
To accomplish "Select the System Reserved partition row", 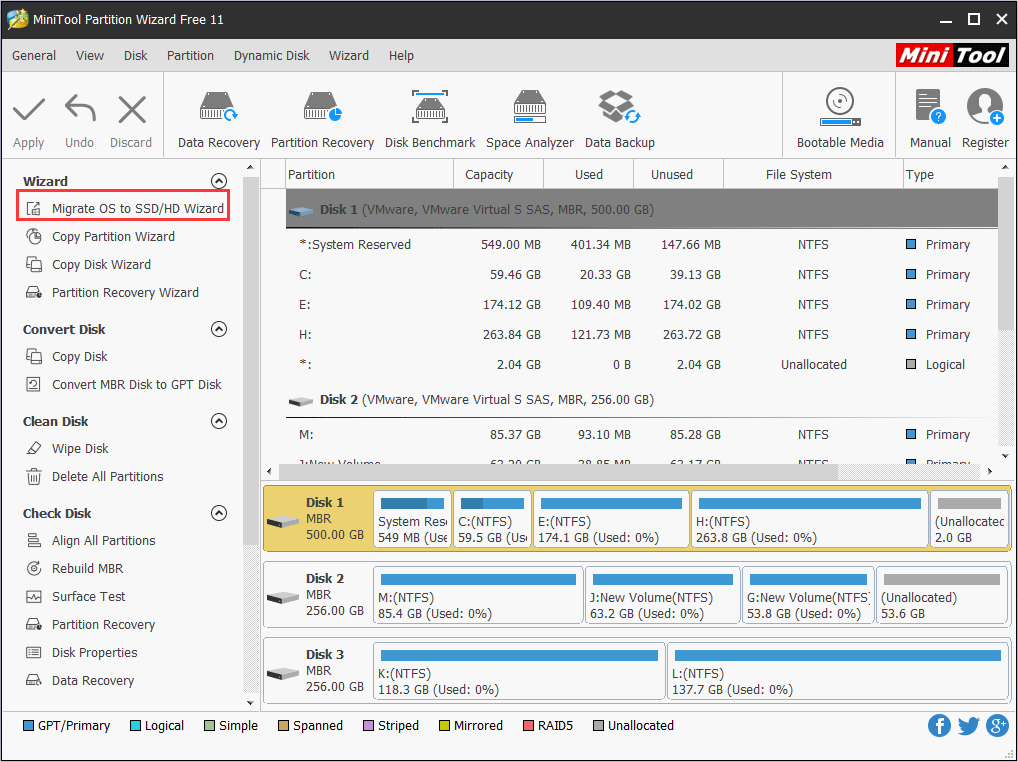I will [641, 245].
